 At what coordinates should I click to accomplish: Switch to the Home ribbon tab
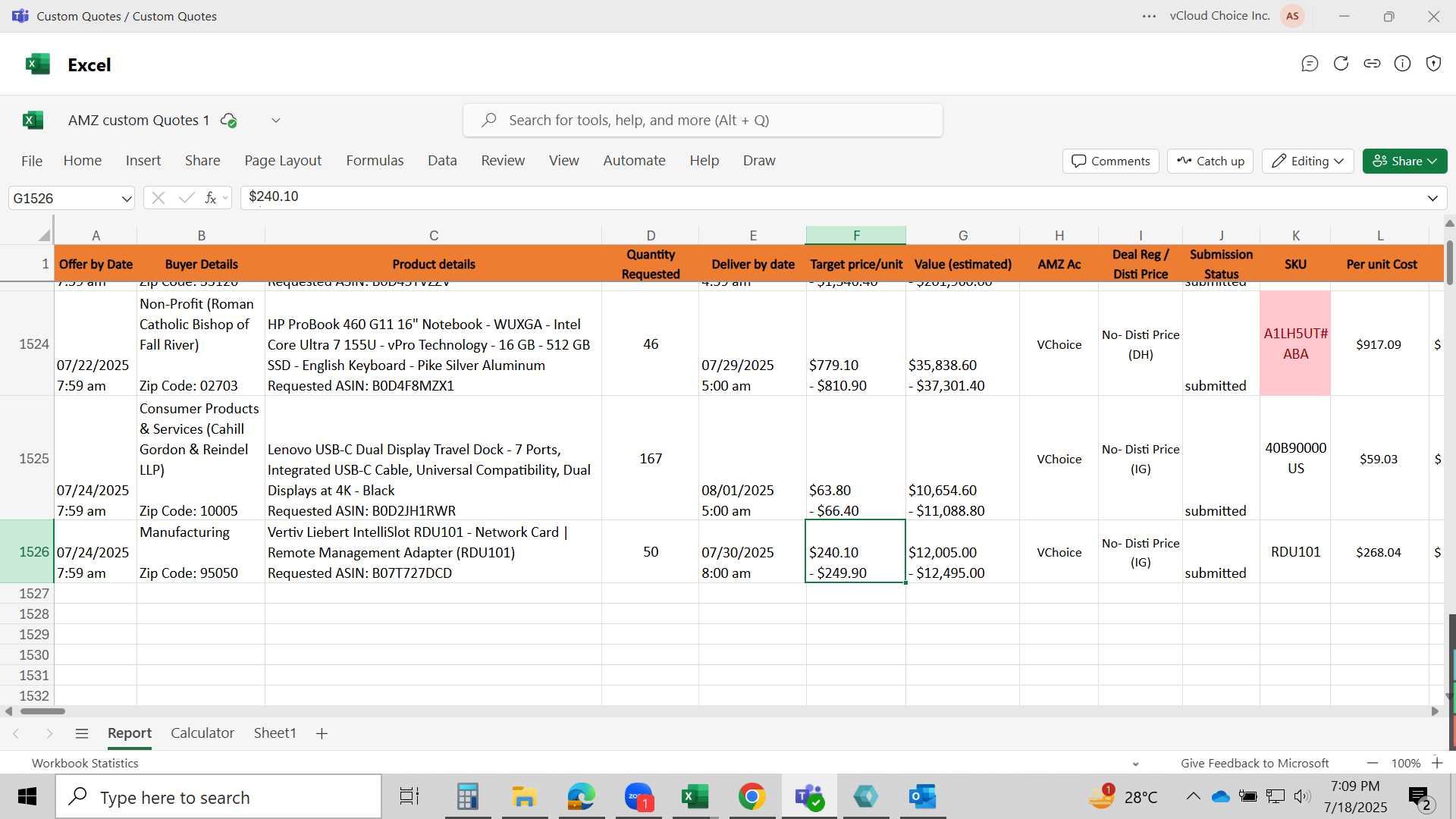tap(83, 161)
